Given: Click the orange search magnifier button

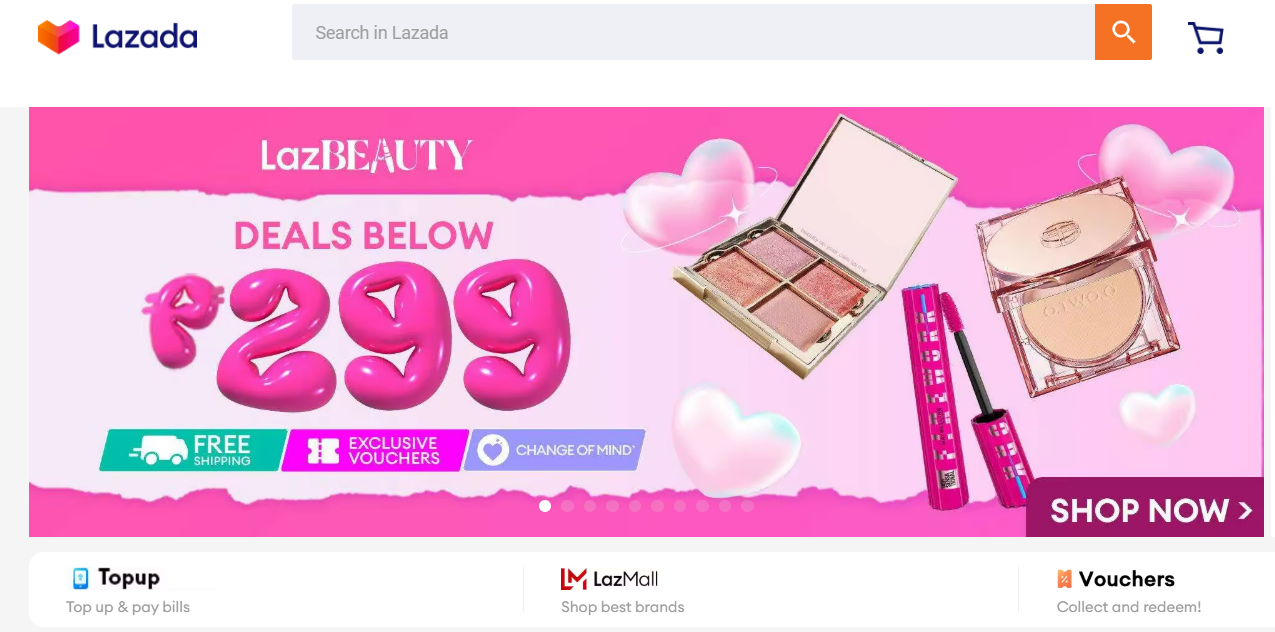Looking at the screenshot, I should point(1123,32).
